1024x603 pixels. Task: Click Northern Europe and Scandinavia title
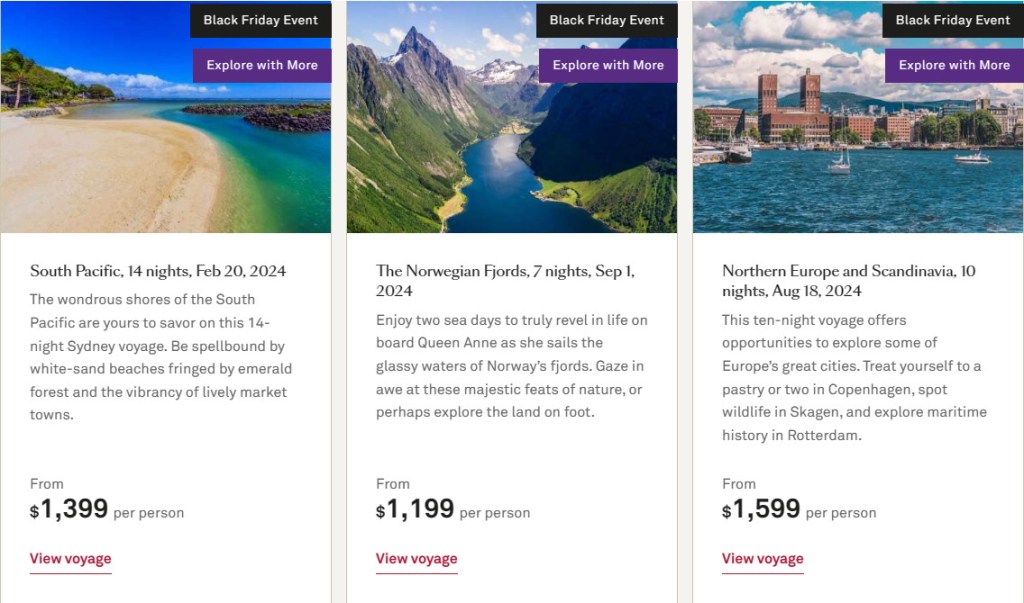tap(848, 281)
